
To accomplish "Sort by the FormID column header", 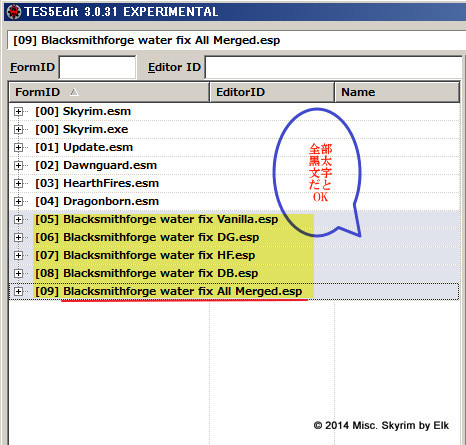I will pyautogui.click(x=109, y=92).
